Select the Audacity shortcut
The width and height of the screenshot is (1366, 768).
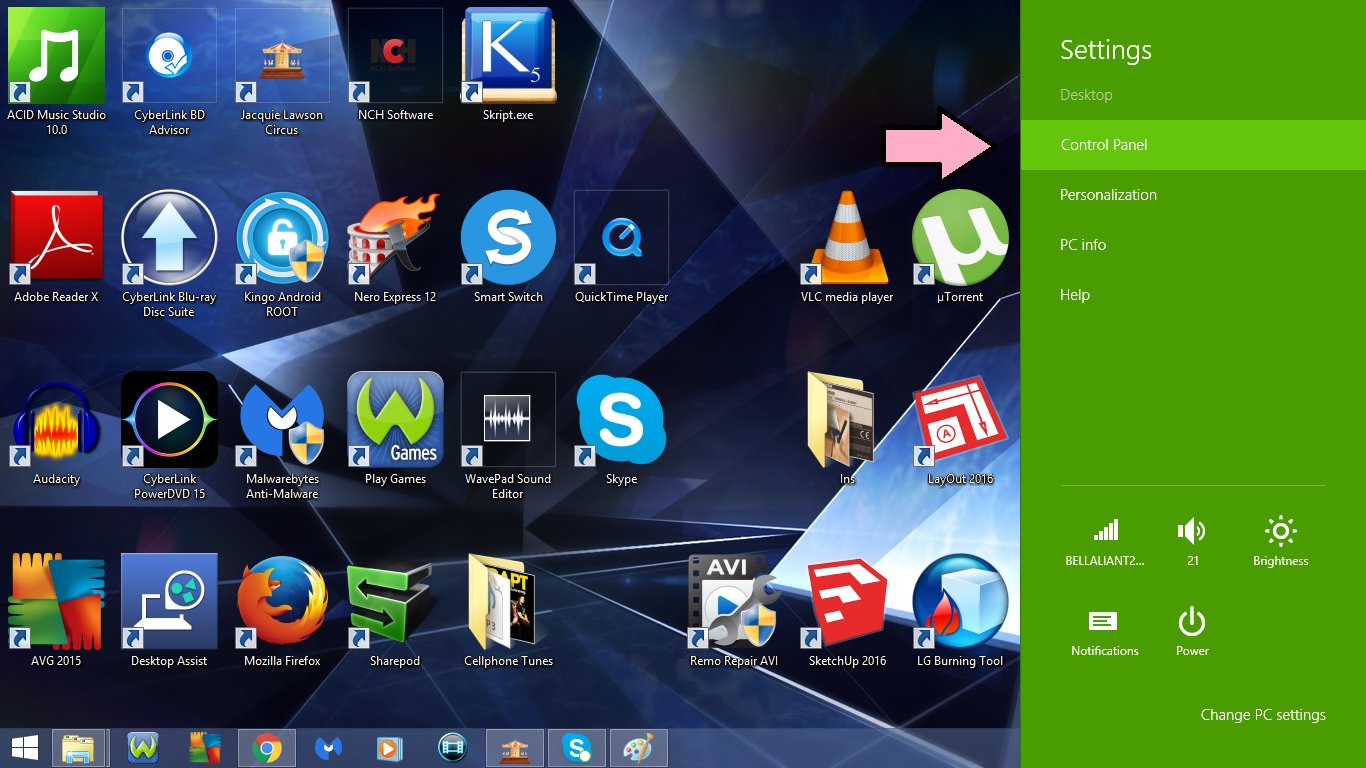click(56, 429)
